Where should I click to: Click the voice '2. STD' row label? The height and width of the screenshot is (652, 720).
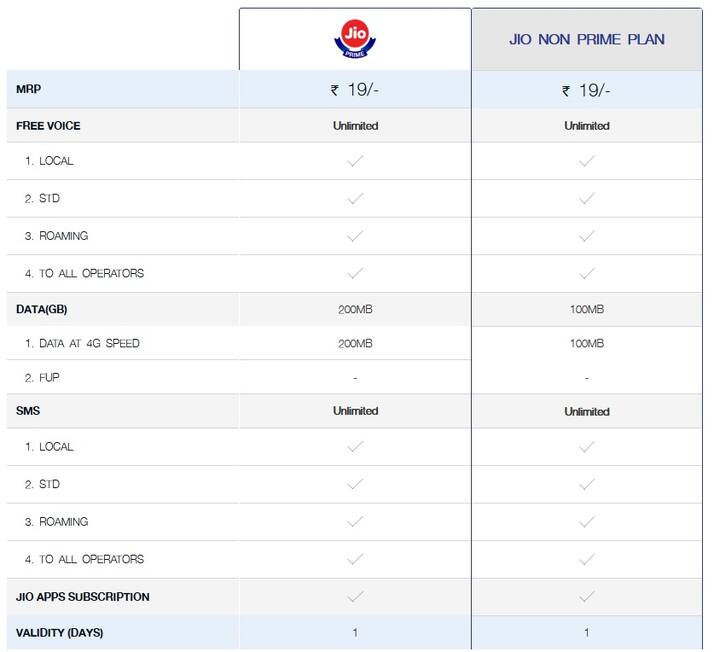click(x=42, y=198)
